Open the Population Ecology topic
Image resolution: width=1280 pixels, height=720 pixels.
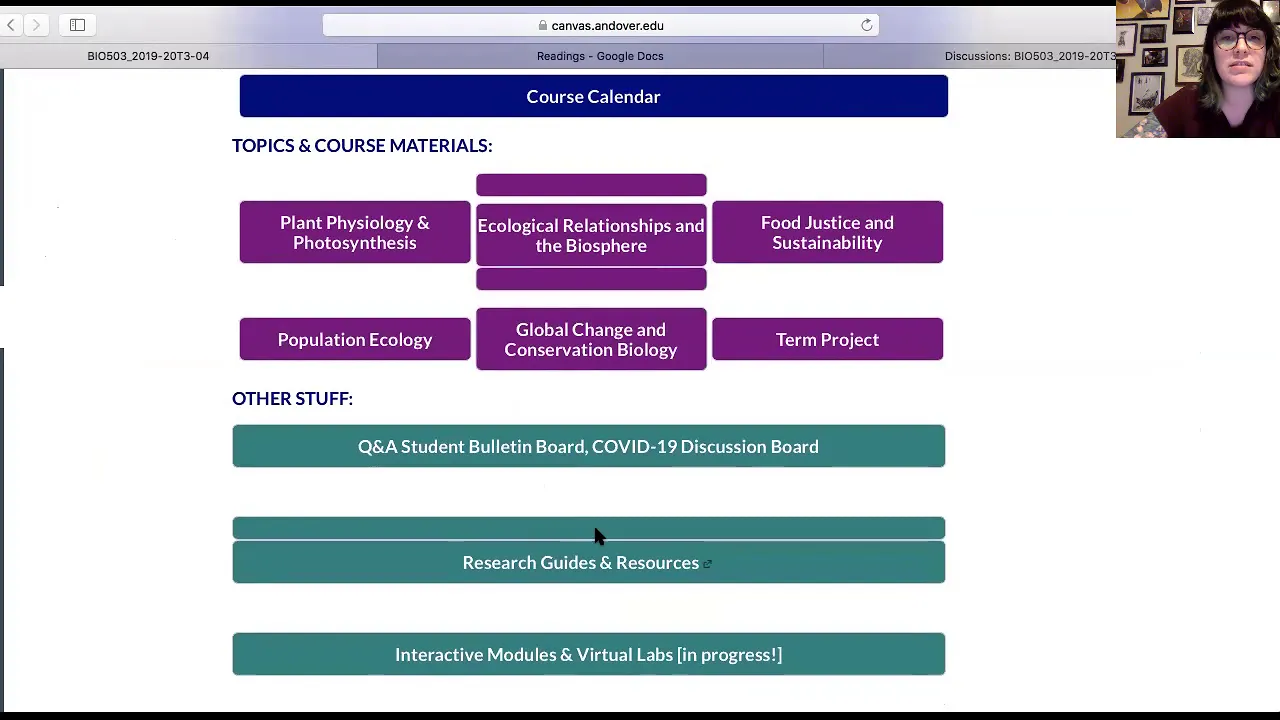[355, 339]
